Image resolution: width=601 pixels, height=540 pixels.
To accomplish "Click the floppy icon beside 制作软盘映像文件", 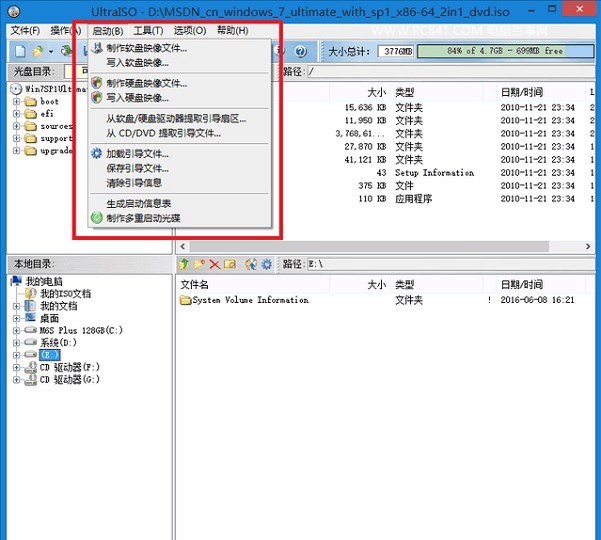I will pos(97,48).
